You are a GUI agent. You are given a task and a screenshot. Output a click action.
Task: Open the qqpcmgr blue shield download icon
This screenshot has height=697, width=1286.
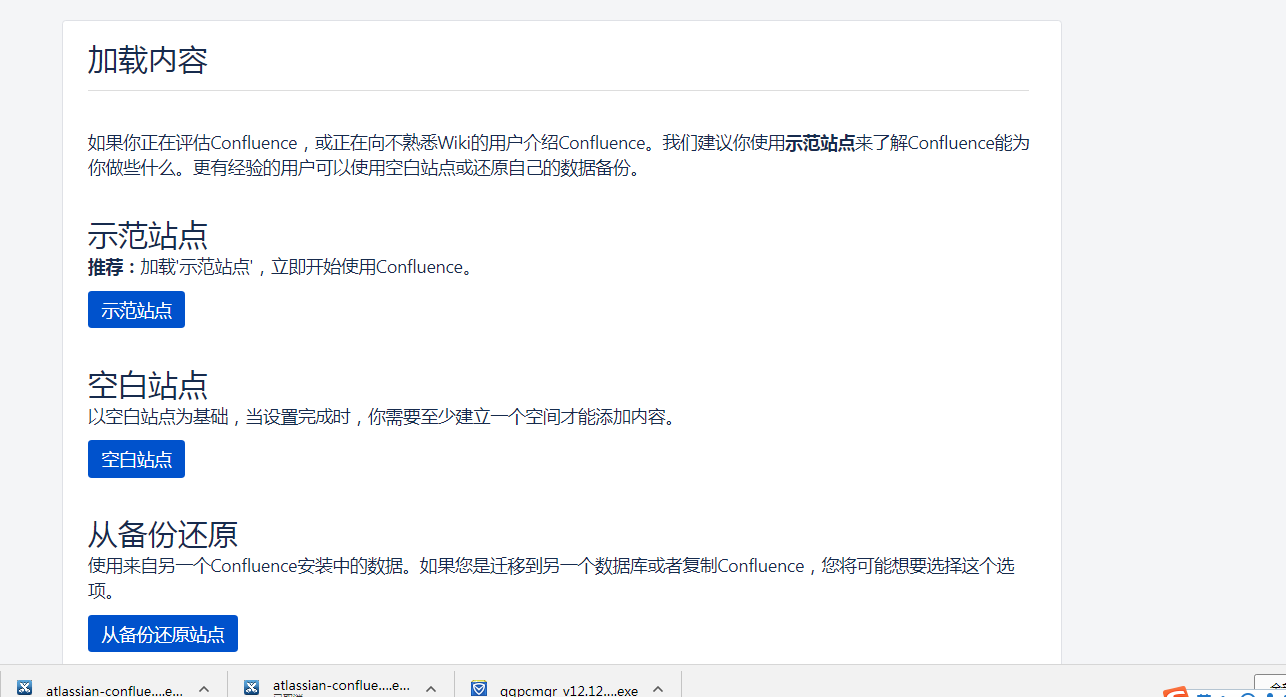click(x=478, y=690)
